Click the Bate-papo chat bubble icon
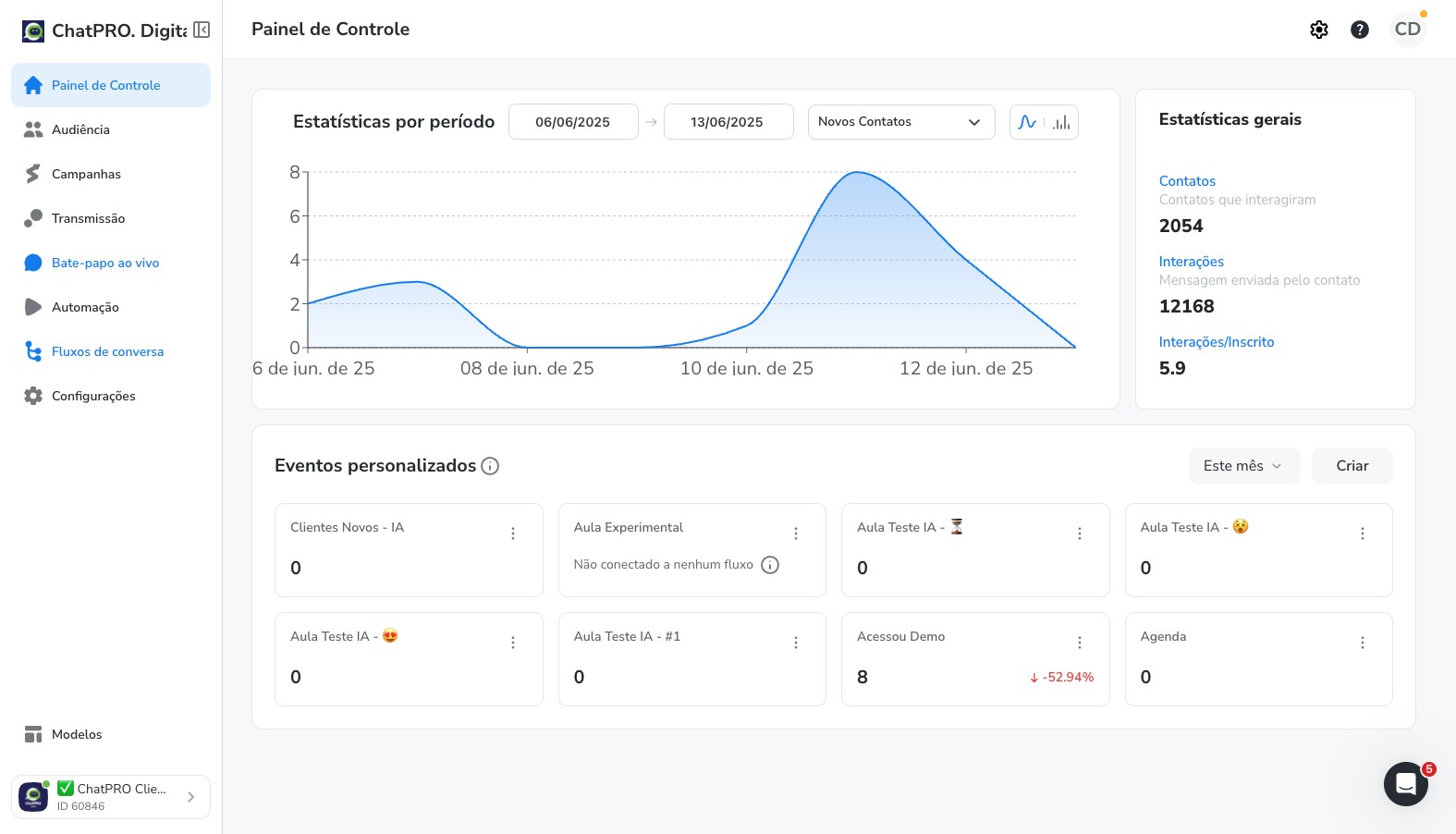 (x=33, y=263)
